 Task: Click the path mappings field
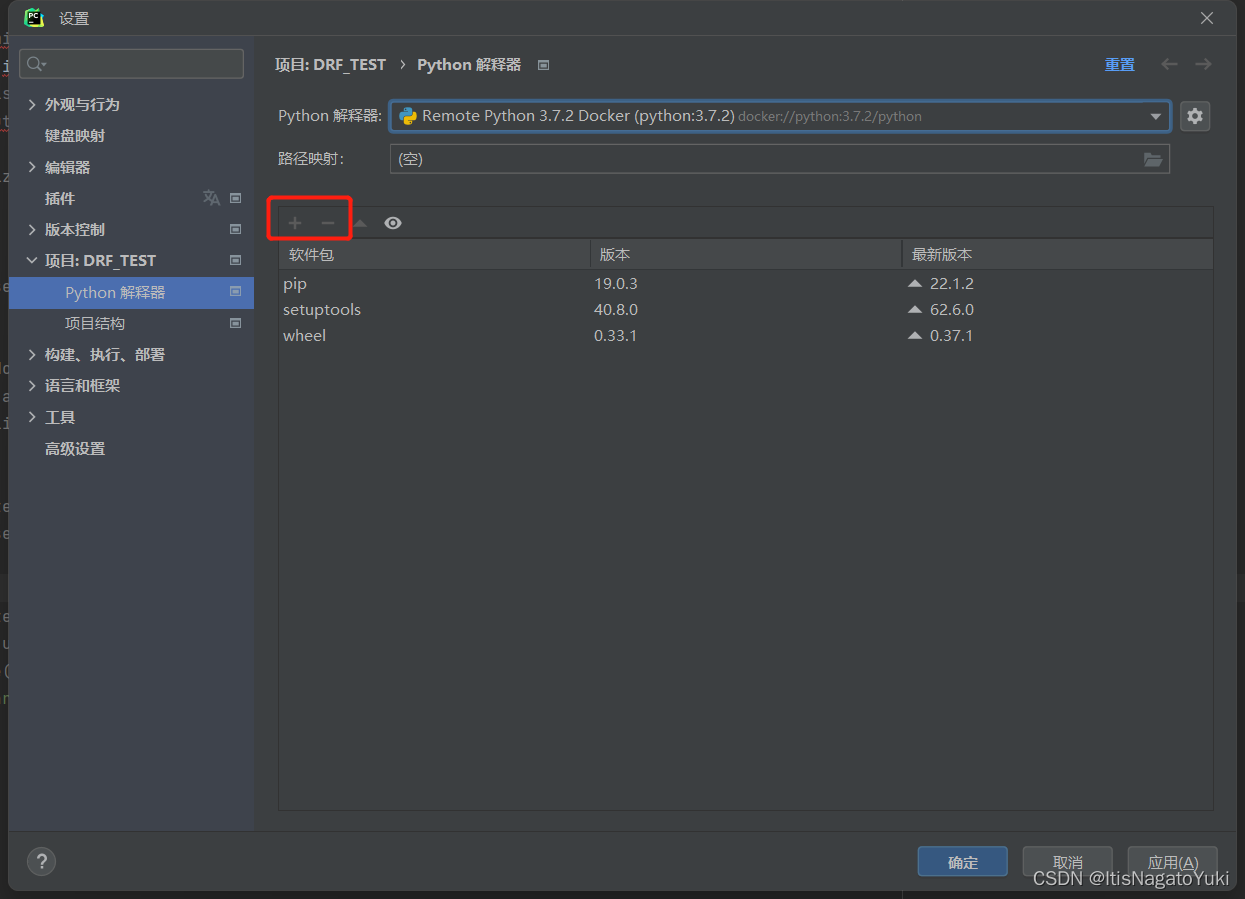(x=779, y=159)
